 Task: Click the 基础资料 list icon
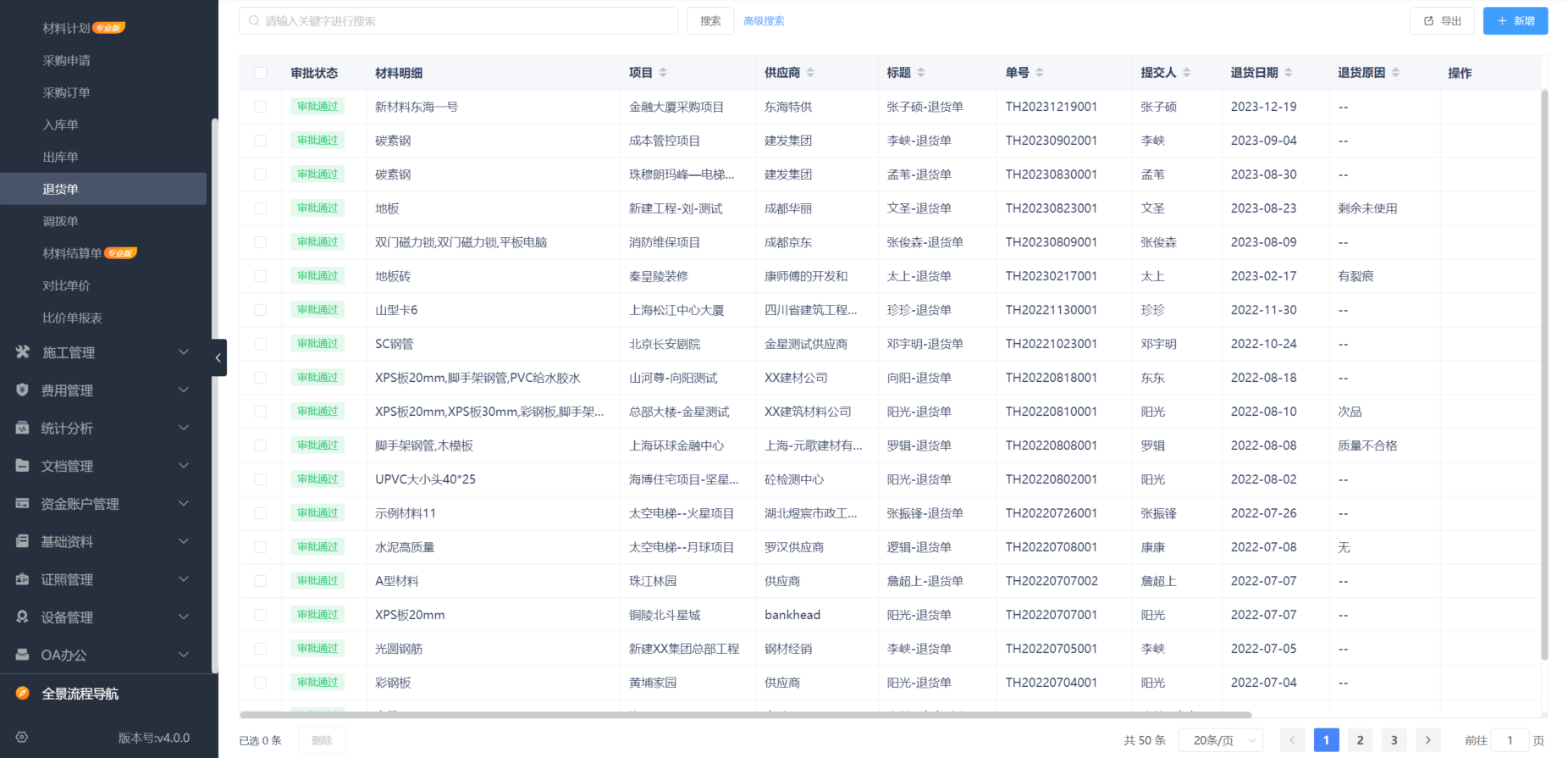point(23,541)
